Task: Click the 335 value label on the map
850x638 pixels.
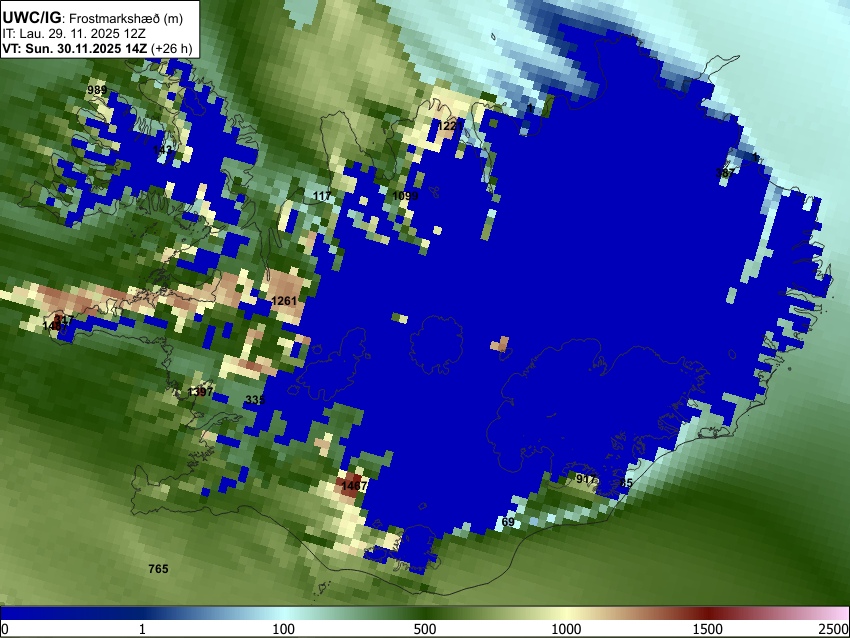Action: (255, 400)
